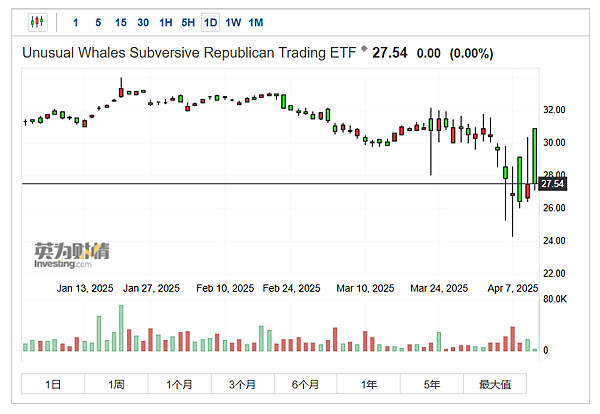Click the (0.00%) change percentage
The image size is (600, 414).
pyautogui.click(x=471, y=53)
